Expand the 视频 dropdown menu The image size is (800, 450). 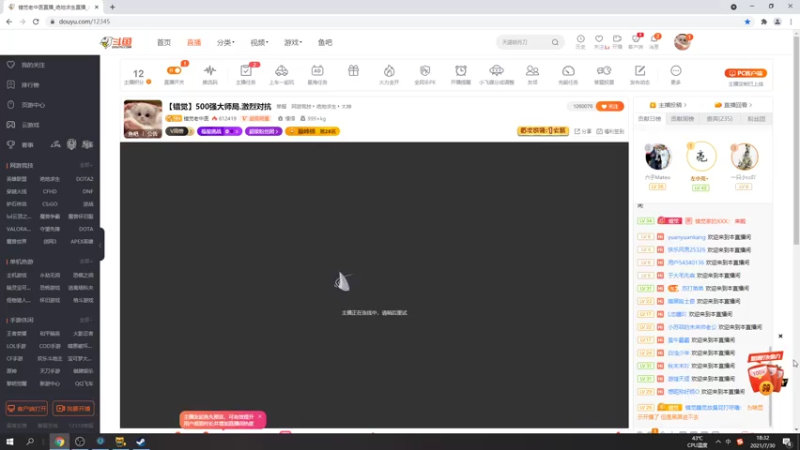coord(259,42)
